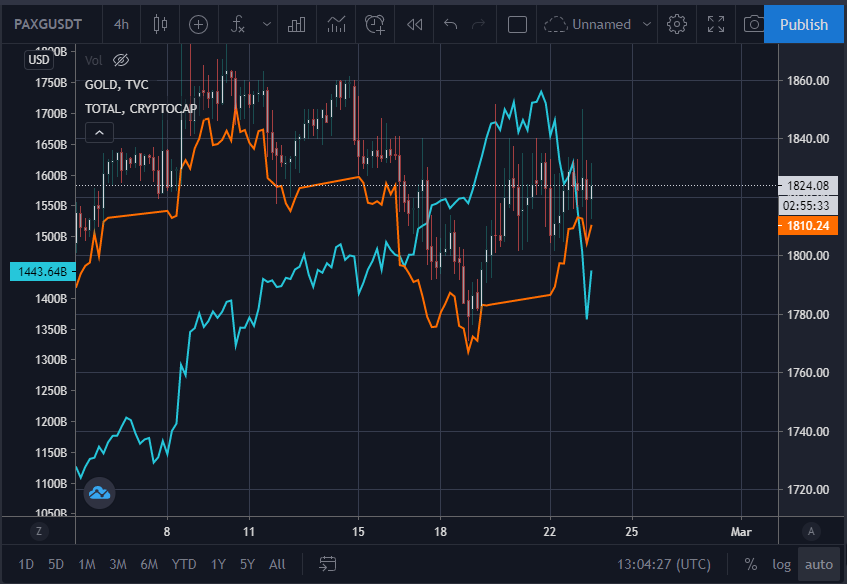Click the Mar time axis label
847x584 pixels.
[x=741, y=532]
